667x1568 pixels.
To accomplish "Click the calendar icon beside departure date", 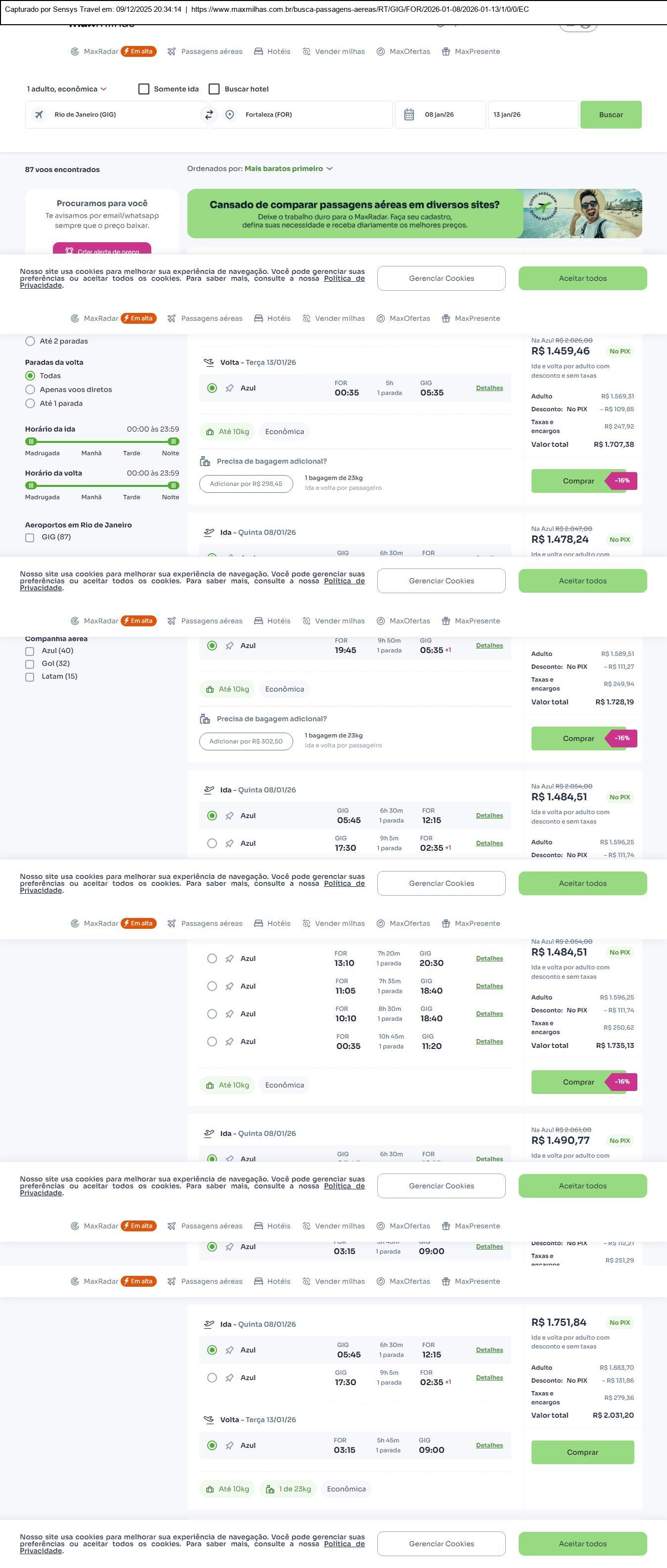I will (409, 114).
